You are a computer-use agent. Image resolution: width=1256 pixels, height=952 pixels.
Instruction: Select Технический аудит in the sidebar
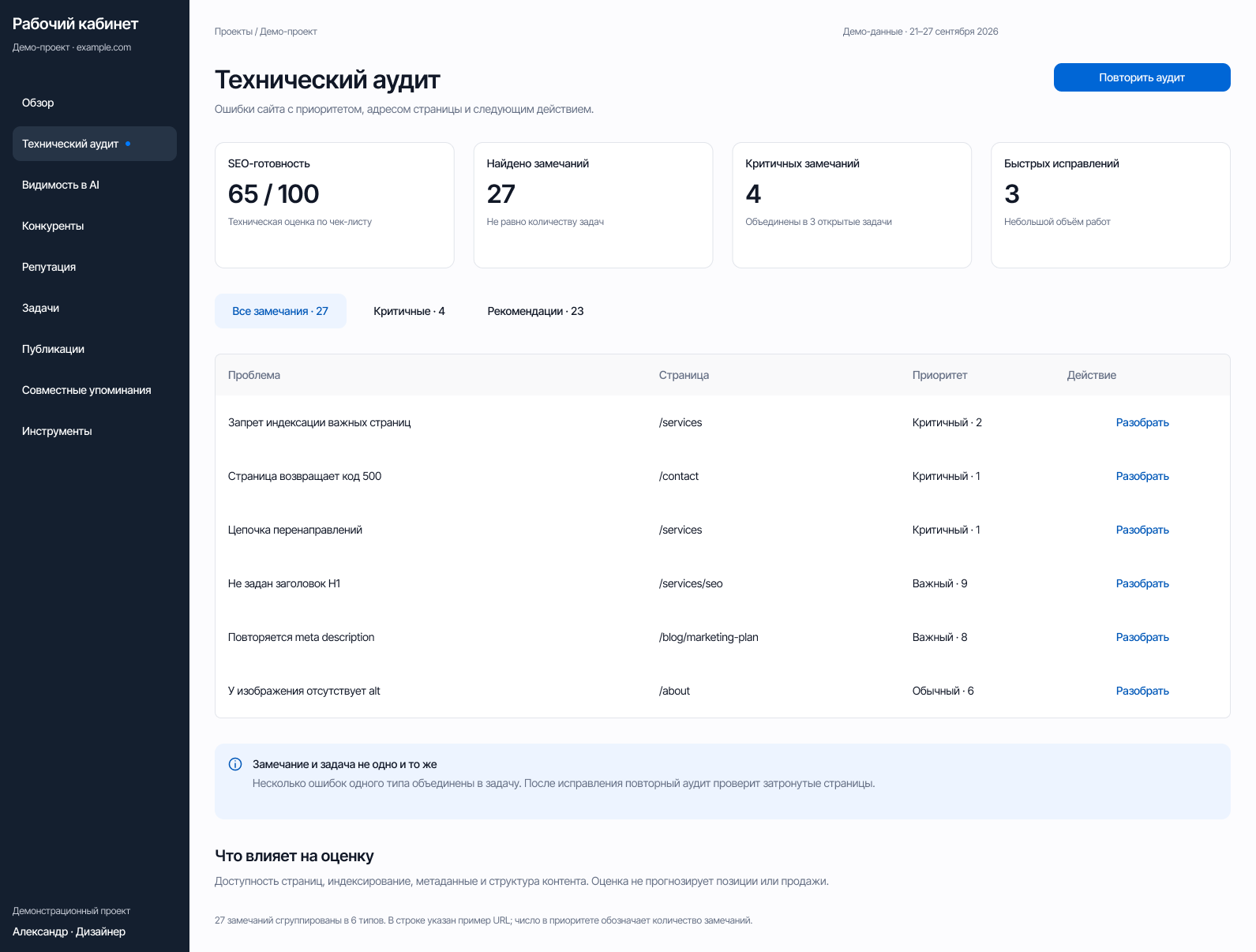[95, 144]
